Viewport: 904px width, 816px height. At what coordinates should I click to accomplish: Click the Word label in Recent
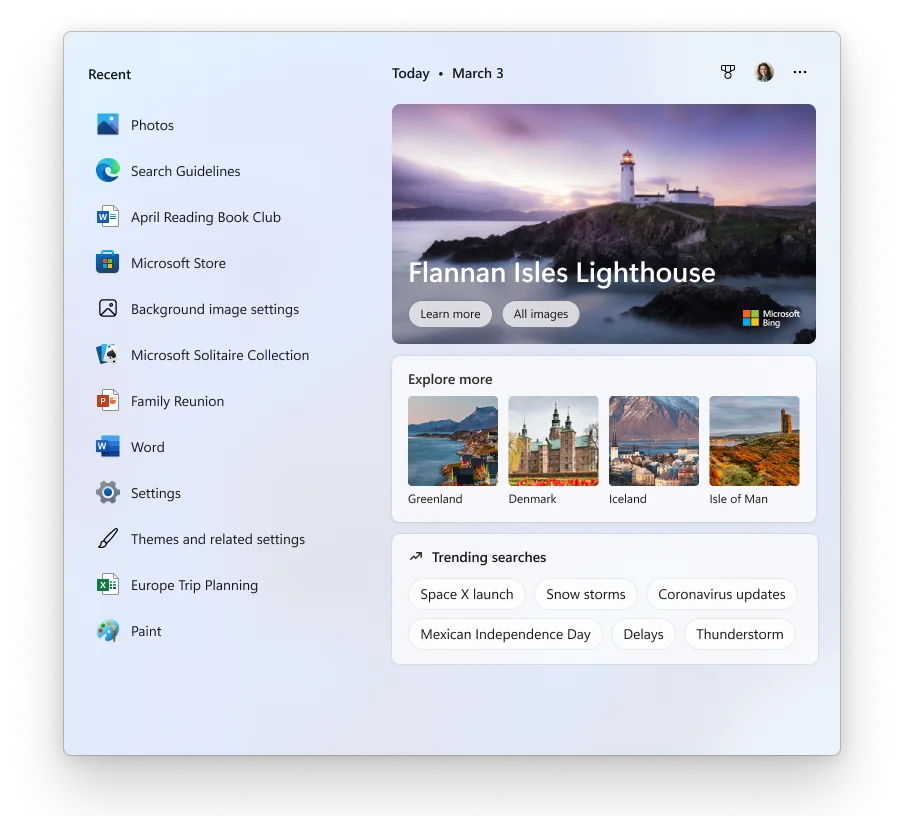(x=148, y=448)
